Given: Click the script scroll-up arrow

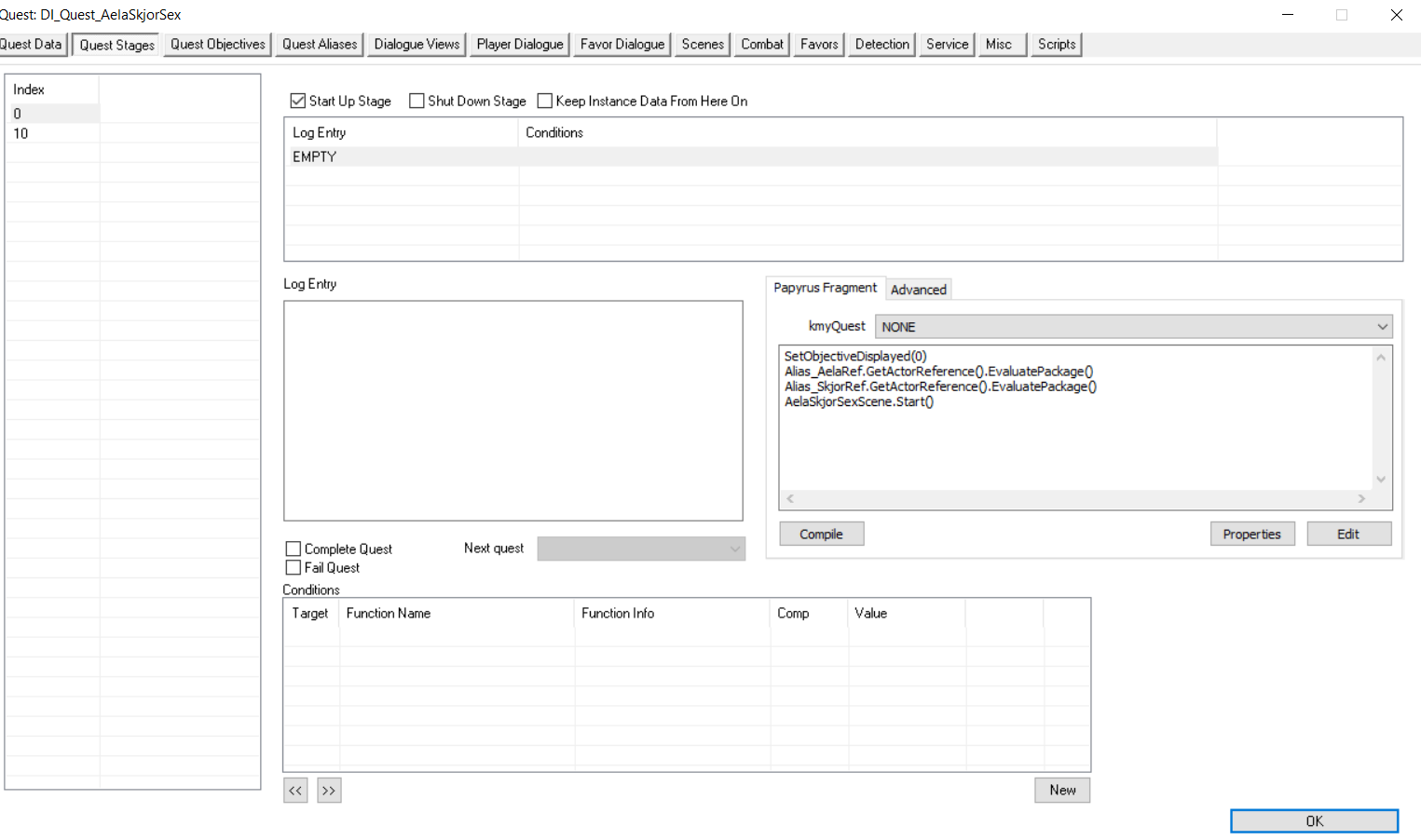Looking at the screenshot, I should [x=1382, y=357].
